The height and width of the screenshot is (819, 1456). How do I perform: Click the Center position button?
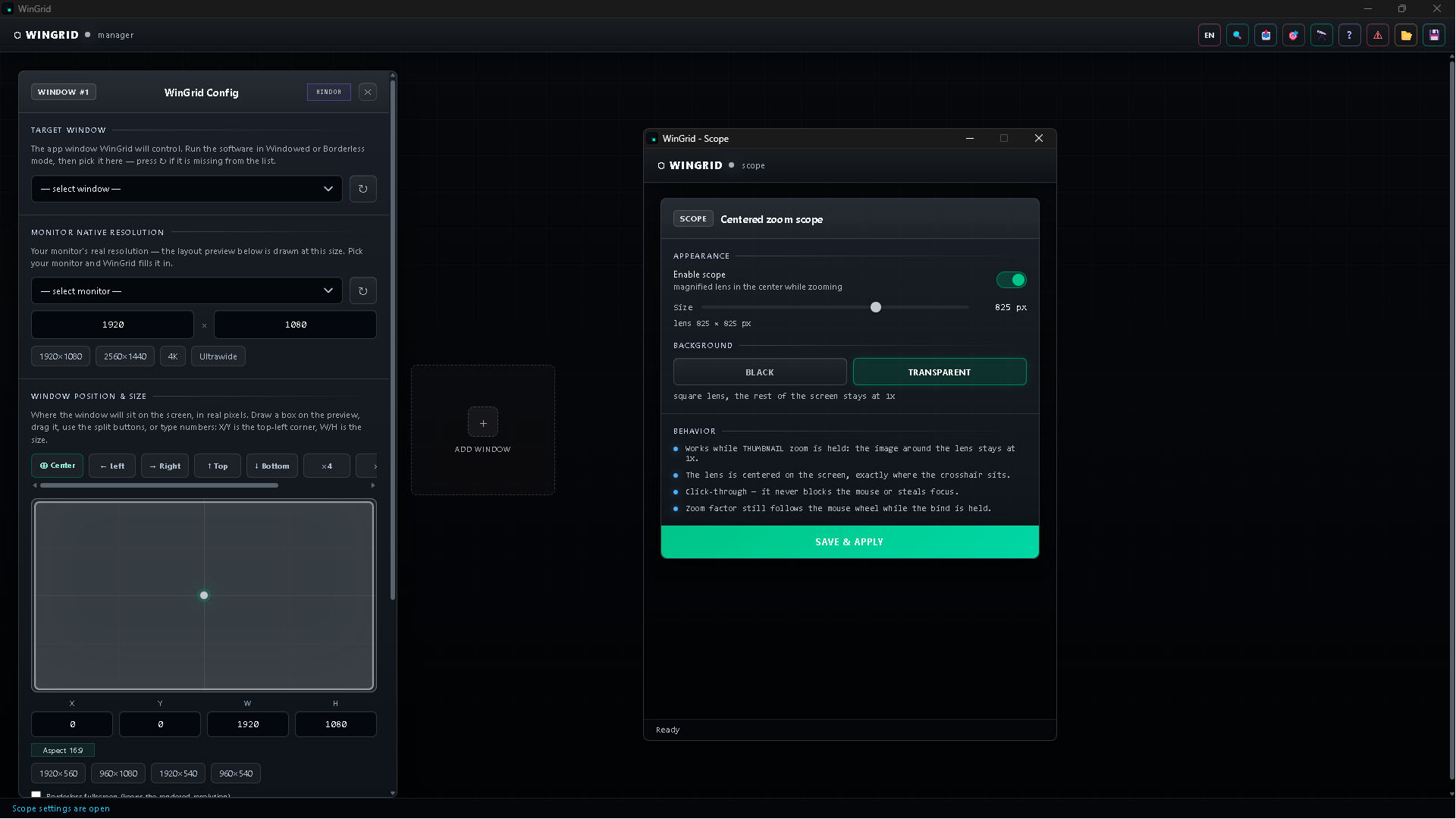58,466
